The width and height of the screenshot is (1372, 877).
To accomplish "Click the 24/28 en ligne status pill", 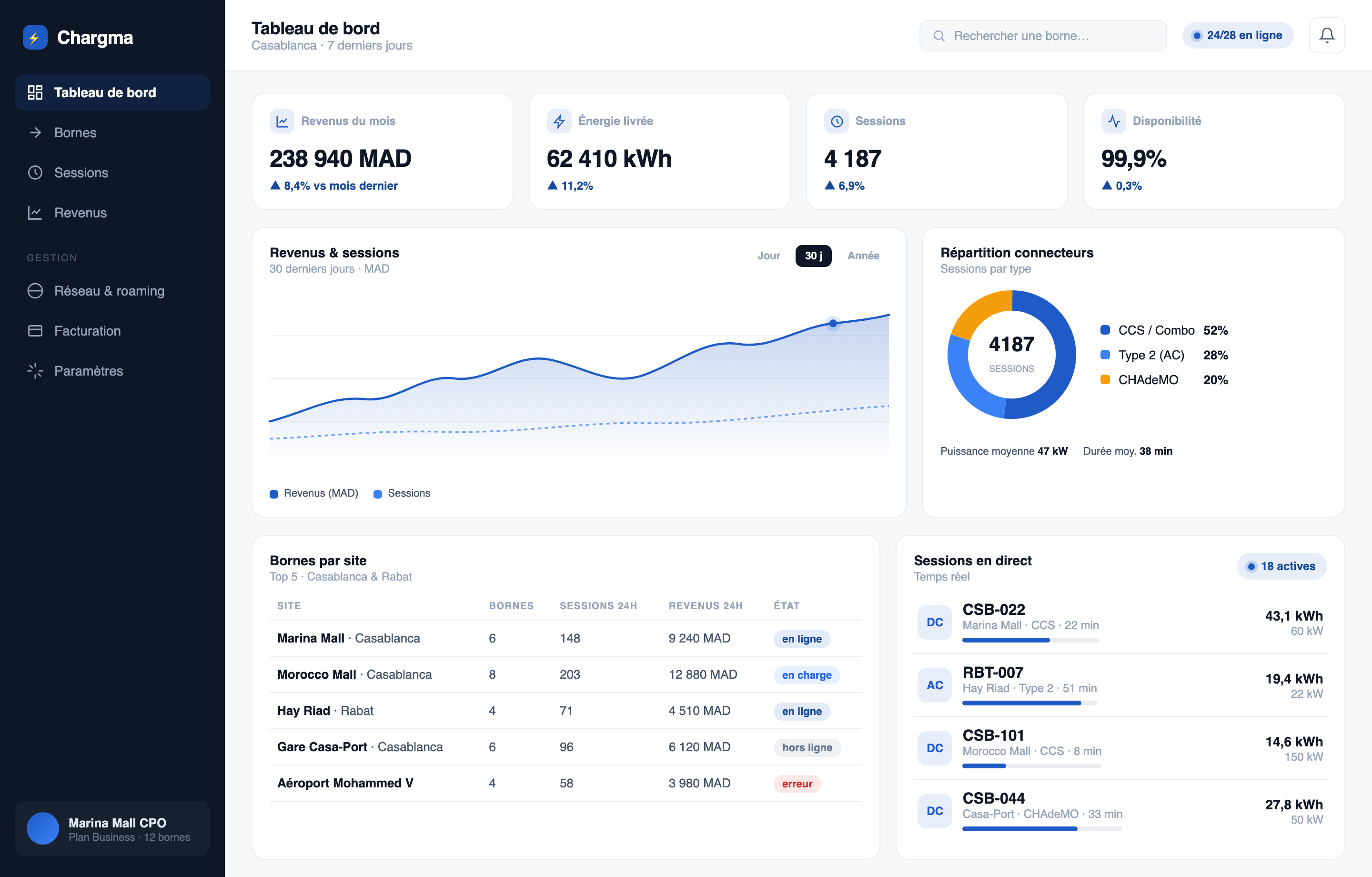I will pyautogui.click(x=1237, y=35).
